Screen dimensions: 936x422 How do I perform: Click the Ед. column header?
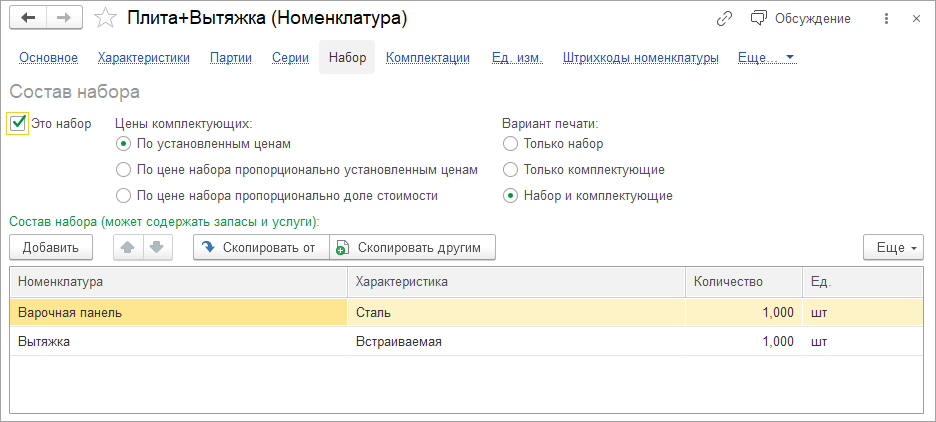coord(863,282)
